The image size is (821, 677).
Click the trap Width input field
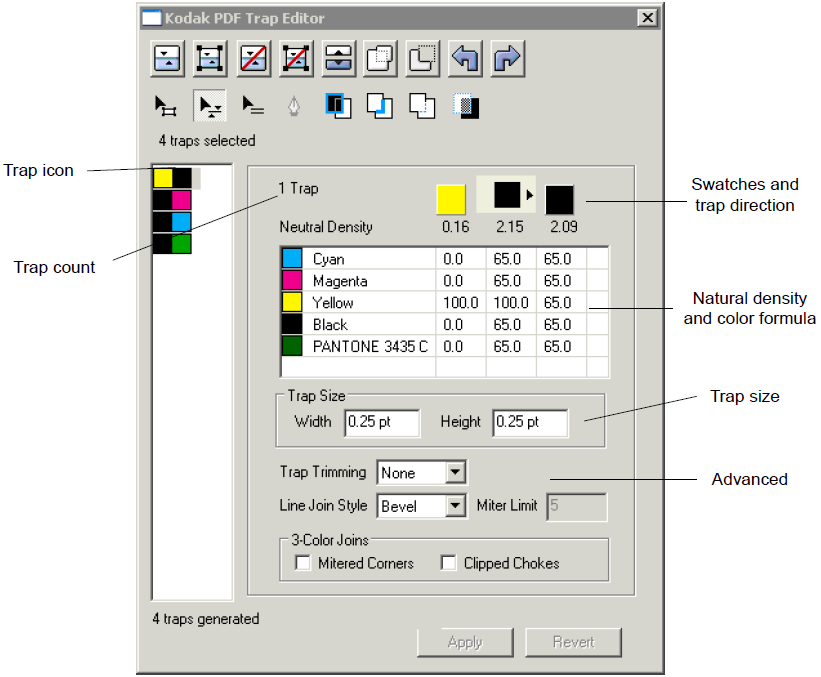point(381,422)
